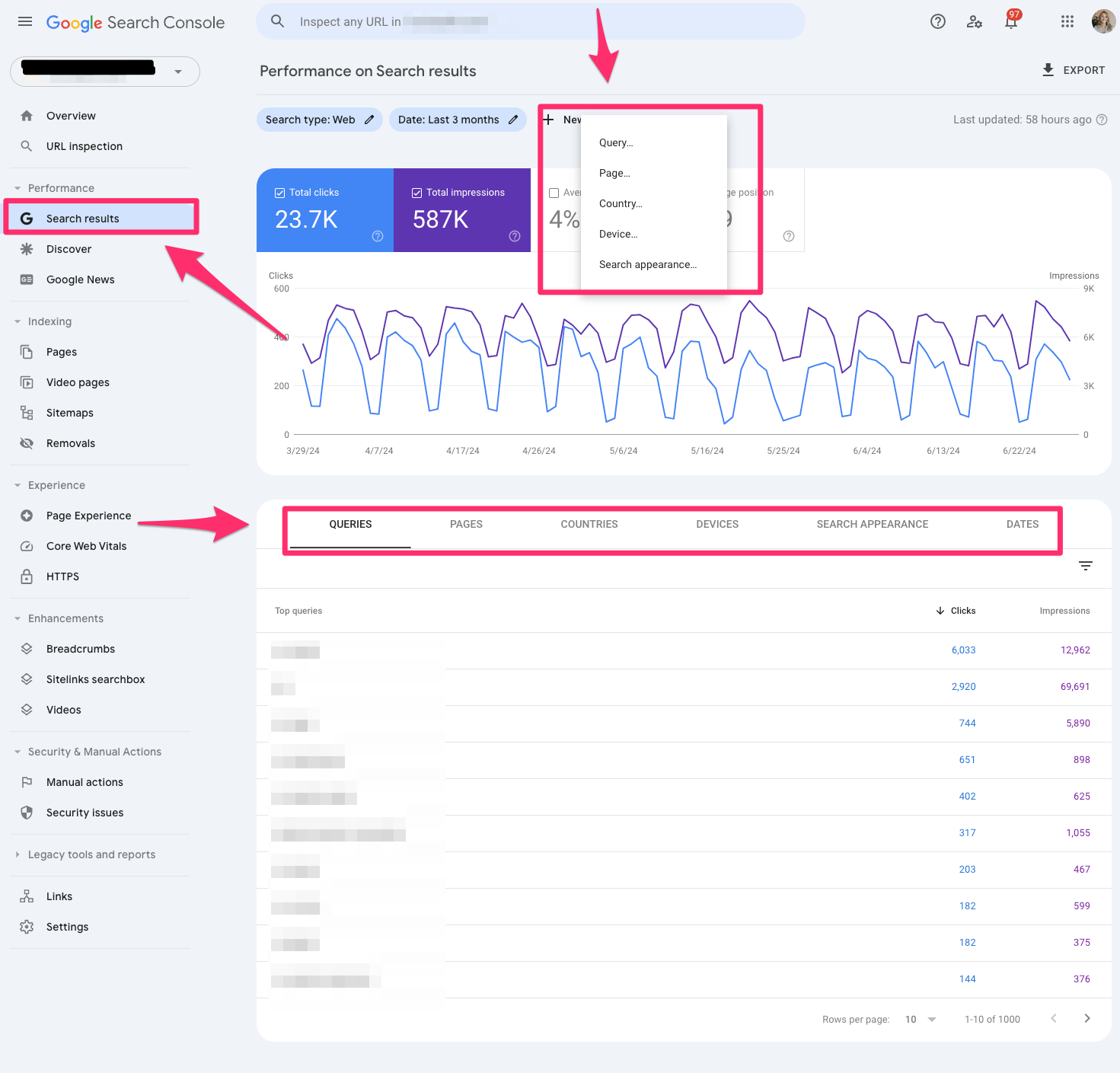The image size is (1120, 1073).
Task: Open help icon on Total impressions card
Action: [515, 236]
